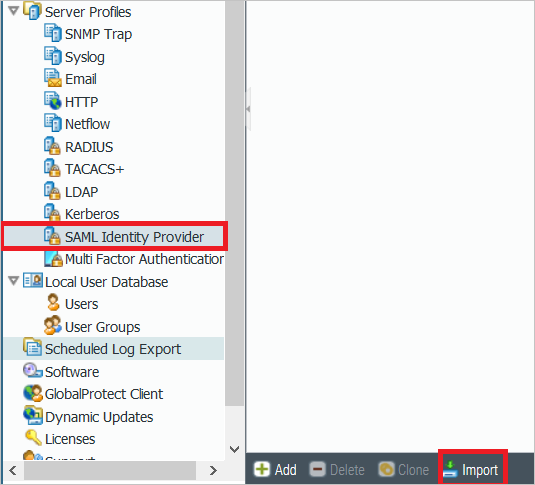Click the horizontal scrollbar right arrow
Viewport: 535px width, 485px height.
pos(213,470)
